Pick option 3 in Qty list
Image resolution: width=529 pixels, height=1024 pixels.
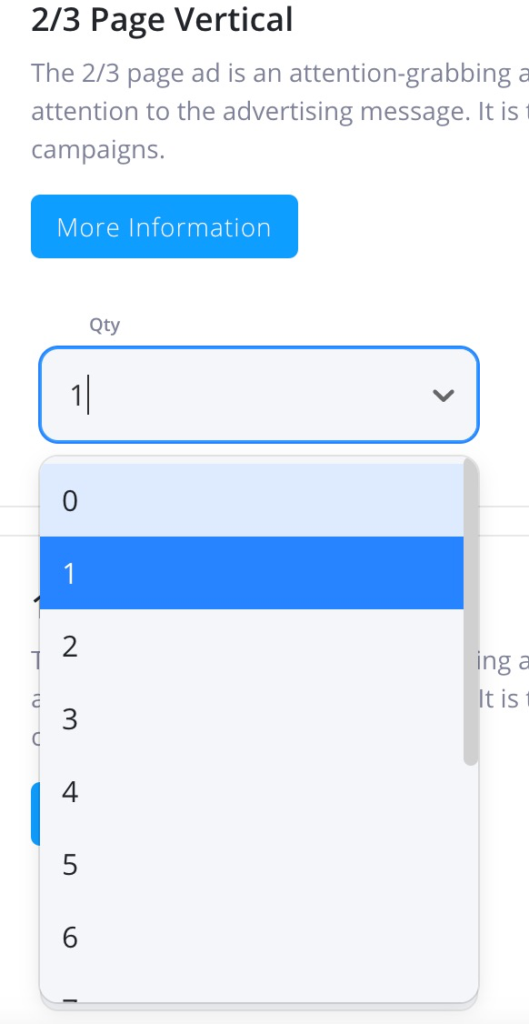pos(251,719)
